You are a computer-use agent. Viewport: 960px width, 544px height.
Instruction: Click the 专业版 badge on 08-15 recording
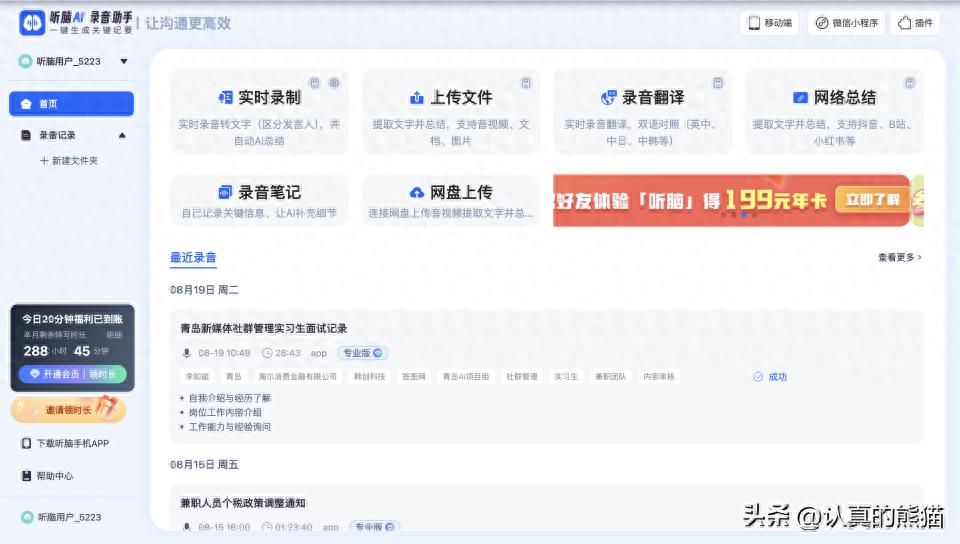375,527
